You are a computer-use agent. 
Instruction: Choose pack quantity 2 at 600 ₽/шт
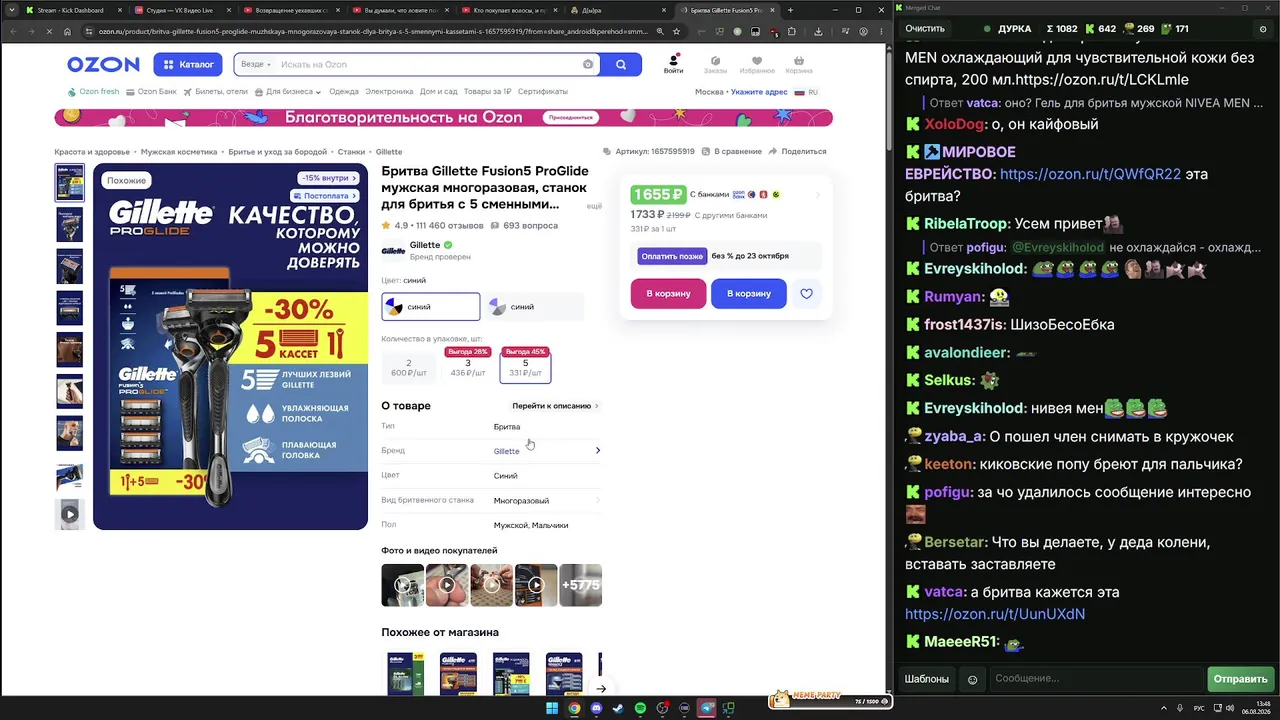tap(409, 368)
